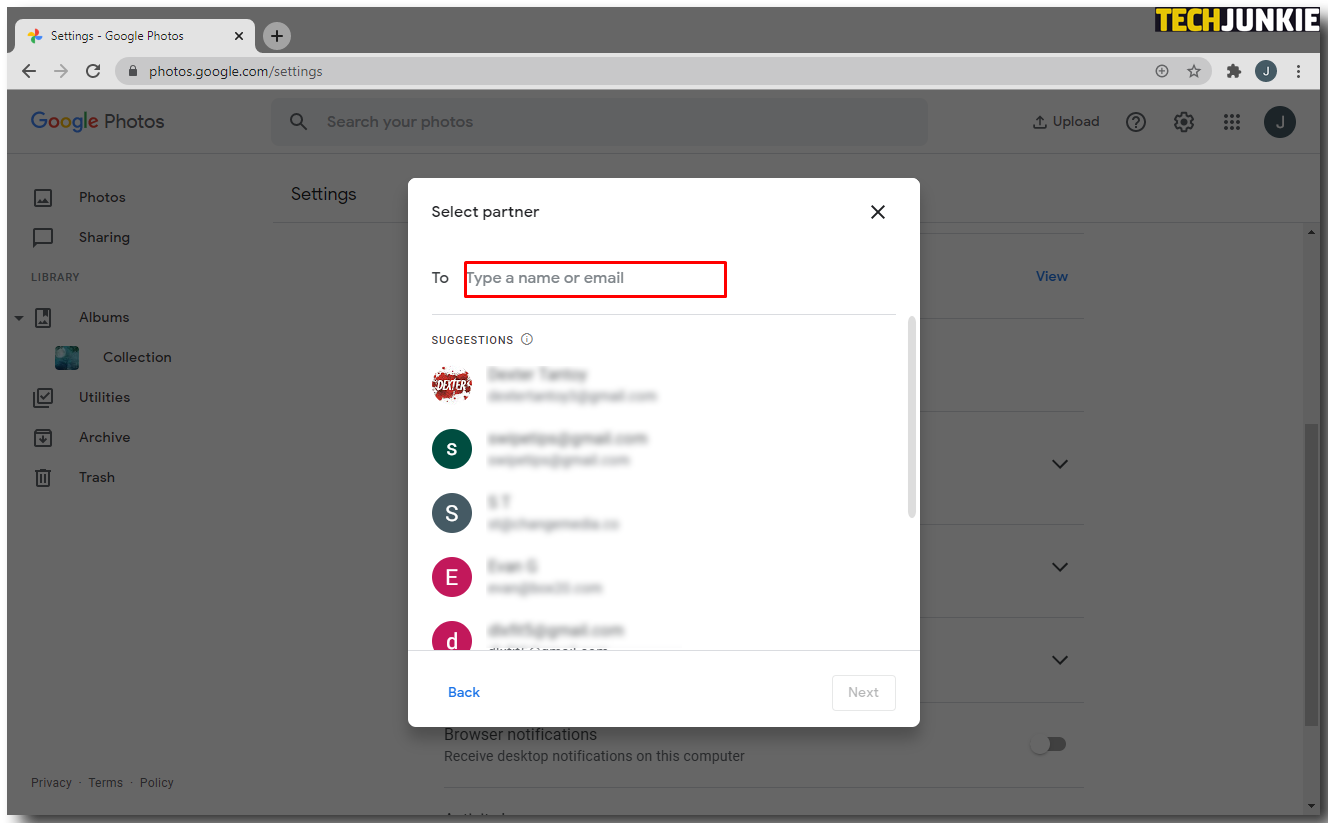Toggle Browser notifications switch
1328x823 pixels.
(1049, 744)
